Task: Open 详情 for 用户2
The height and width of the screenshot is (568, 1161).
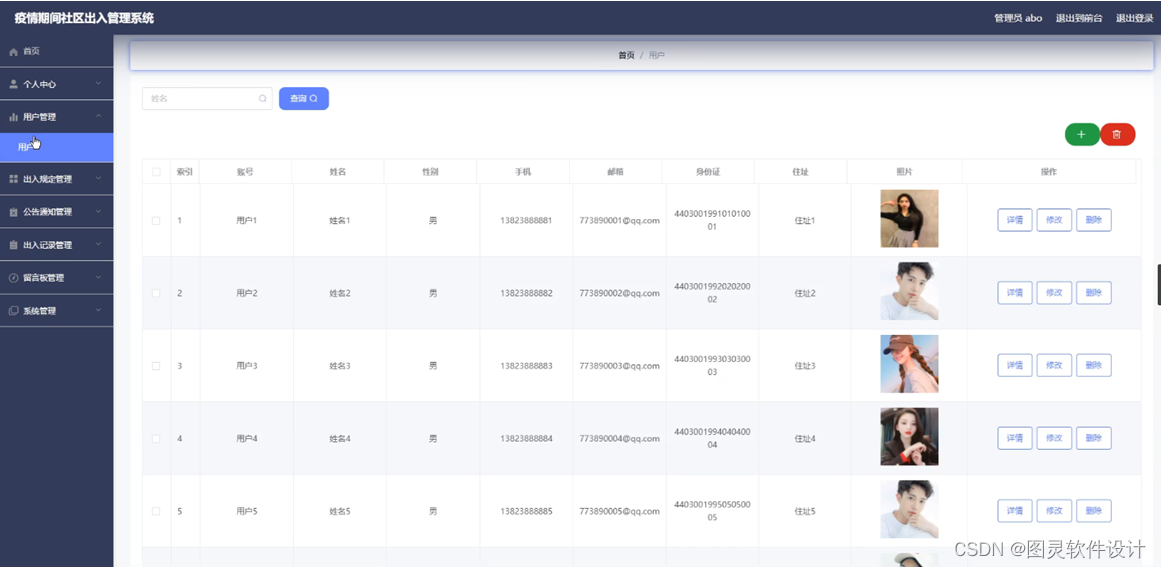Action: [x=1015, y=293]
